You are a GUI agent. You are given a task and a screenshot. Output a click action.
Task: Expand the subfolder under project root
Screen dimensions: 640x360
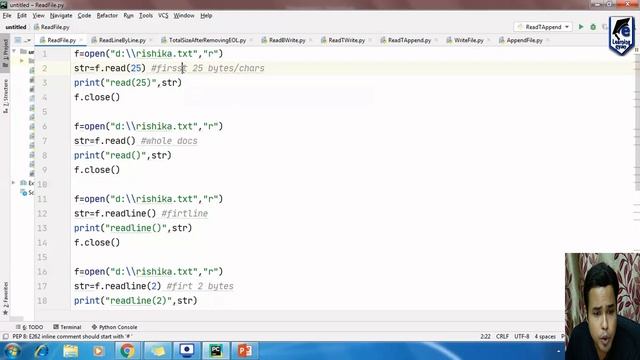(x=22, y=61)
